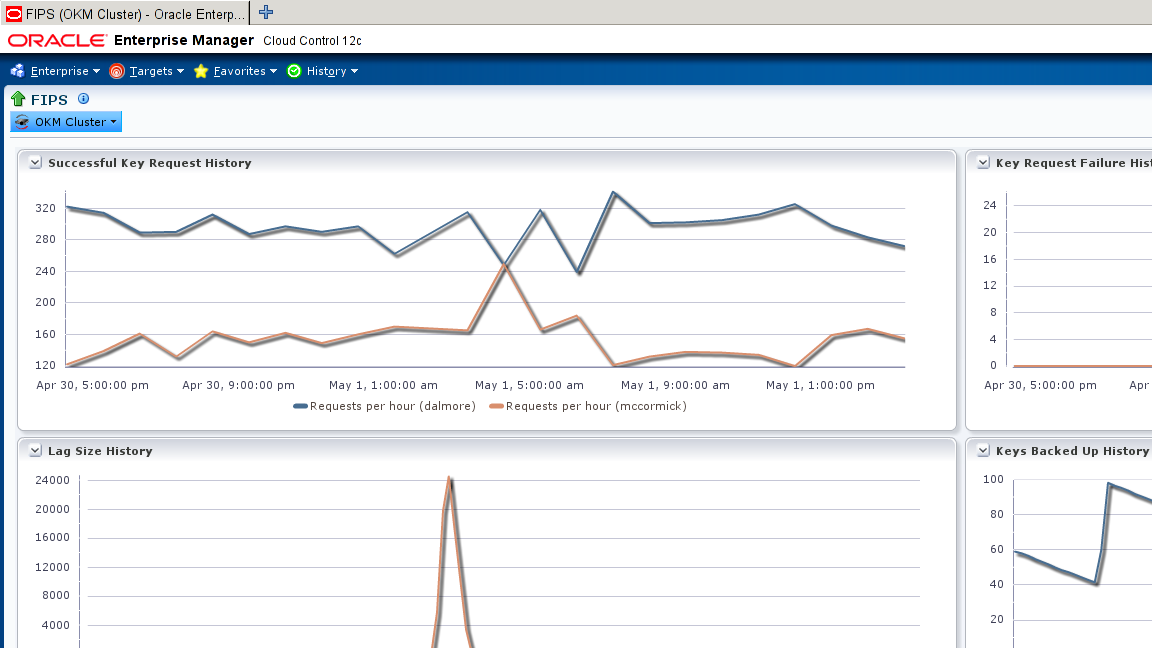Click the Targets bullseye icon
This screenshot has height=648, width=1152.
click(117, 71)
